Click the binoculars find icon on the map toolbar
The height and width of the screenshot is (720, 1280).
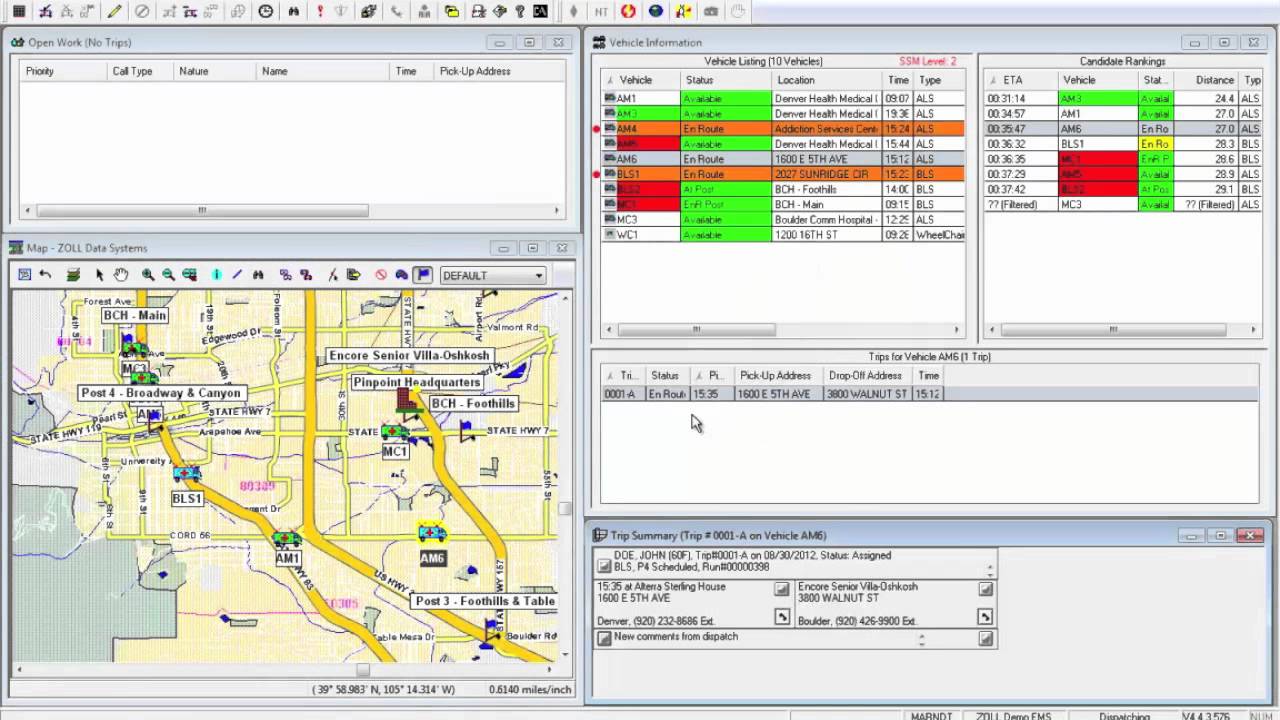click(x=258, y=275)
